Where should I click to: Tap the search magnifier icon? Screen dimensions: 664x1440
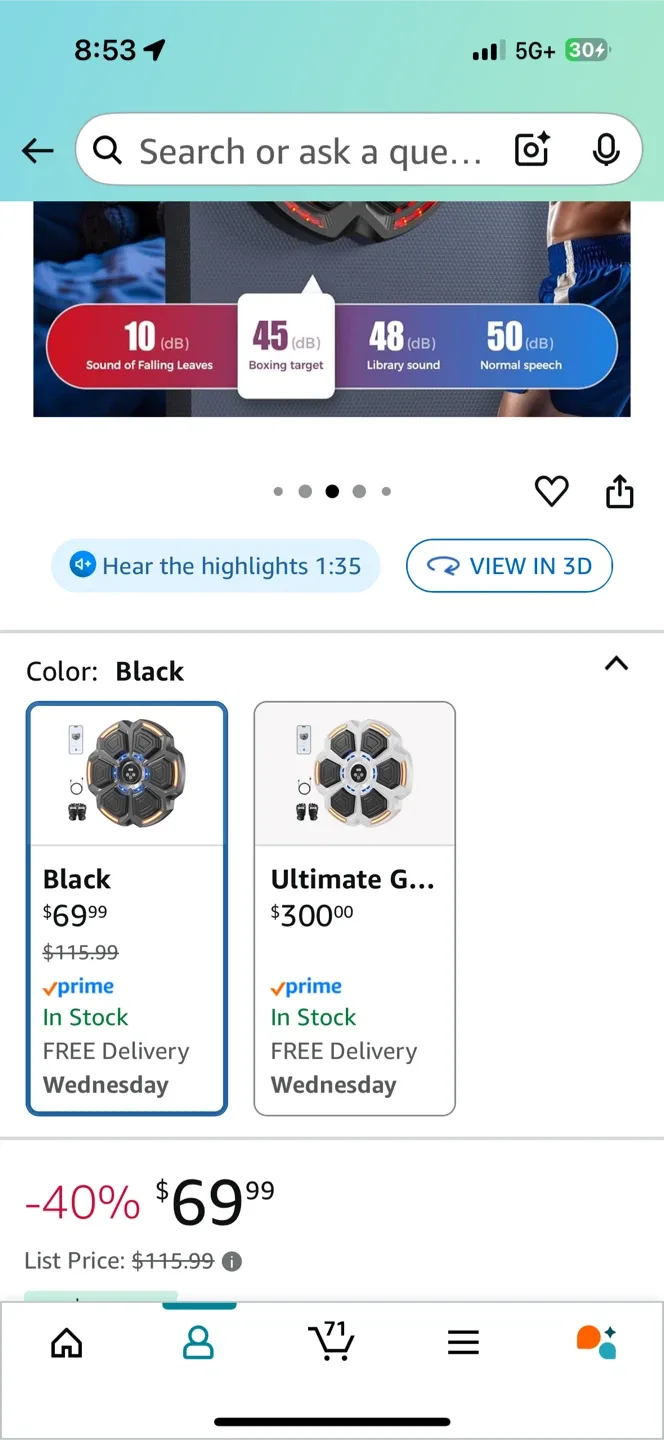(107, 150)
